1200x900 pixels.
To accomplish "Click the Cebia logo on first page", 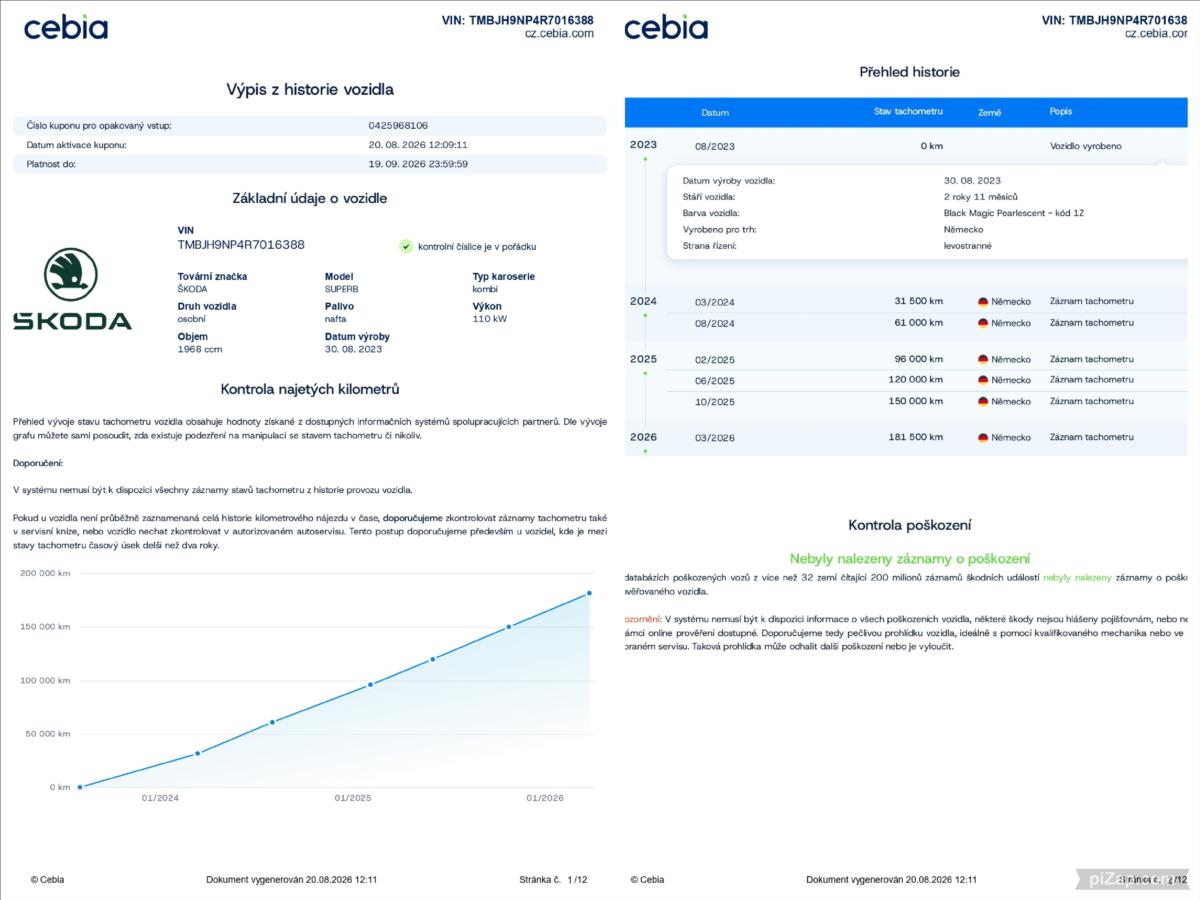I will [x=66, y=27].
